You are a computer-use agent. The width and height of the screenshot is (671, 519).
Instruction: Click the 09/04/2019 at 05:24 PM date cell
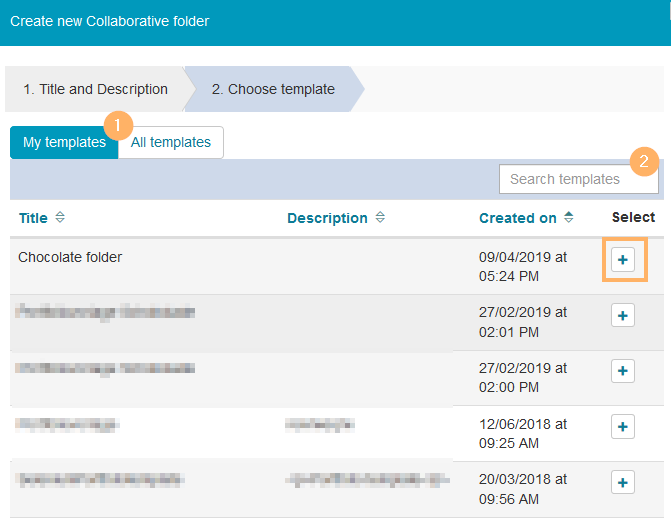click(523, 266)
